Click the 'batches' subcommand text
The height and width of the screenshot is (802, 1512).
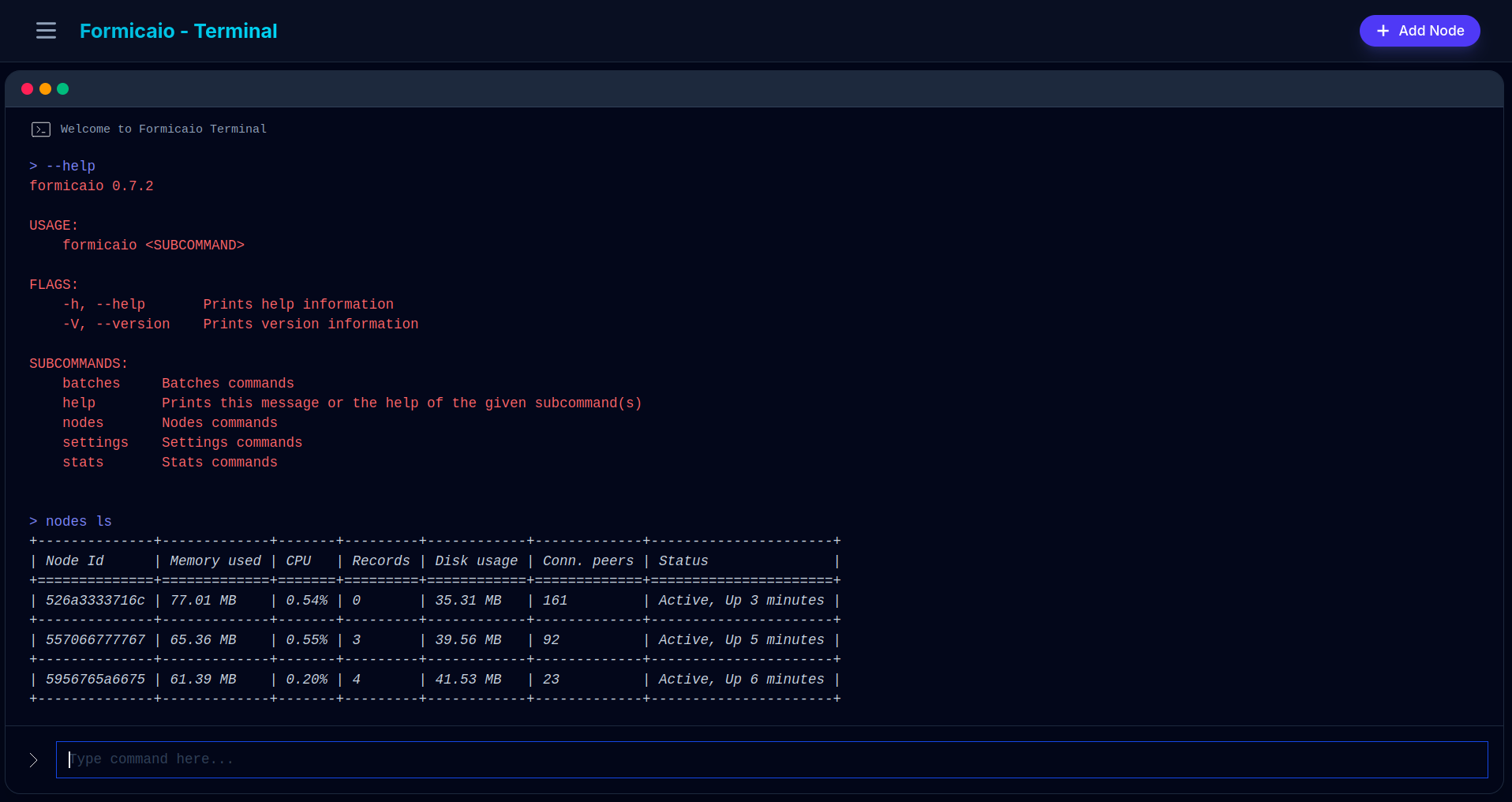coord(92,383)
